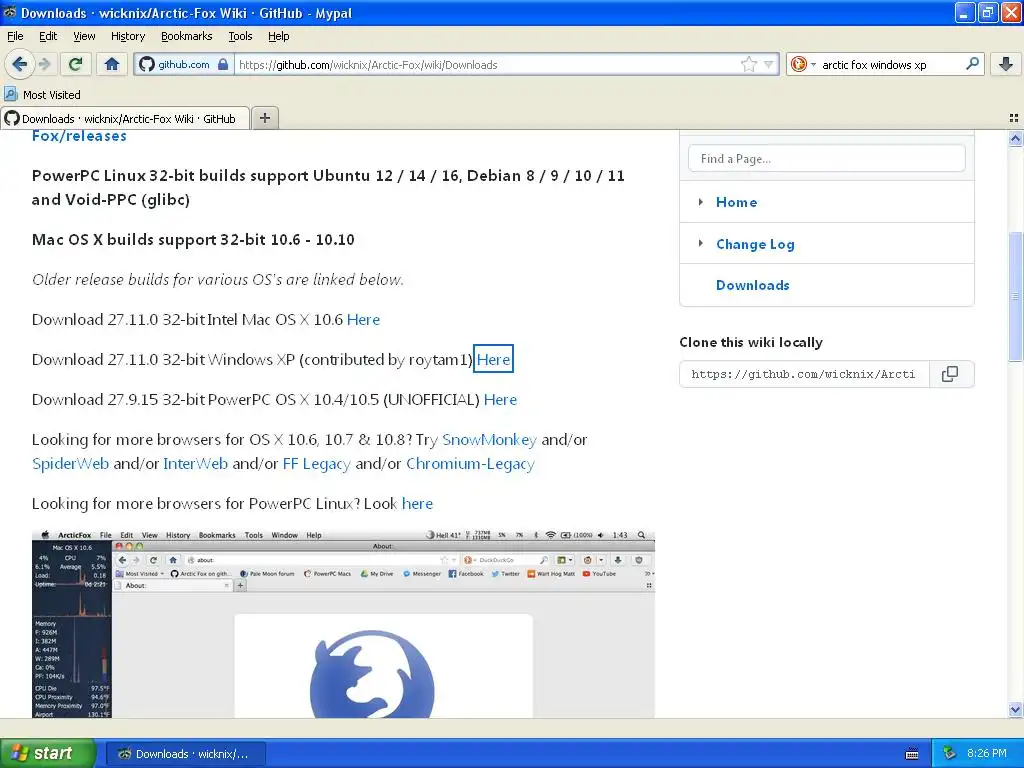Viewport: 1024px width, 768px height.
Task: Open the Chromium-Legacy link
Action: click(x=470, y=464)
